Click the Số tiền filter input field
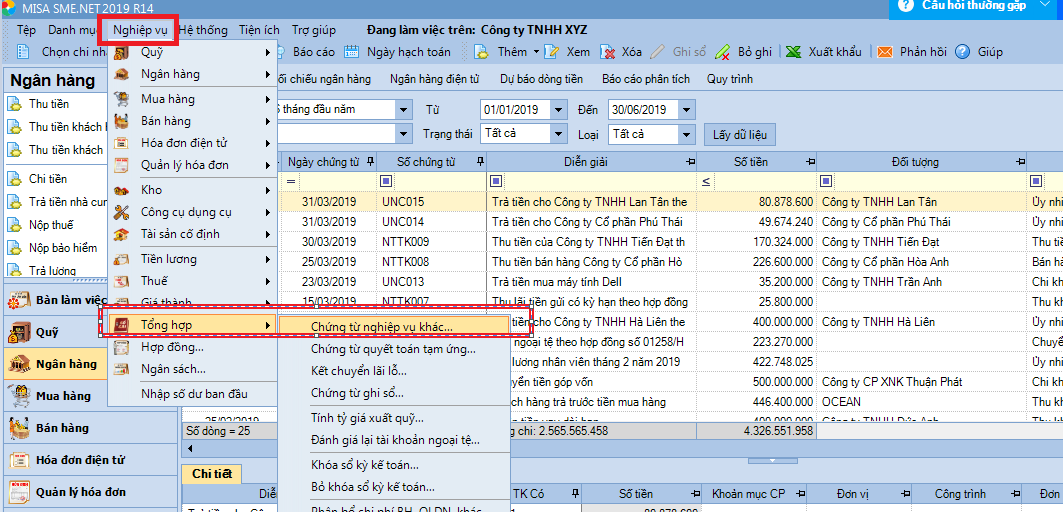 [764, 181]
